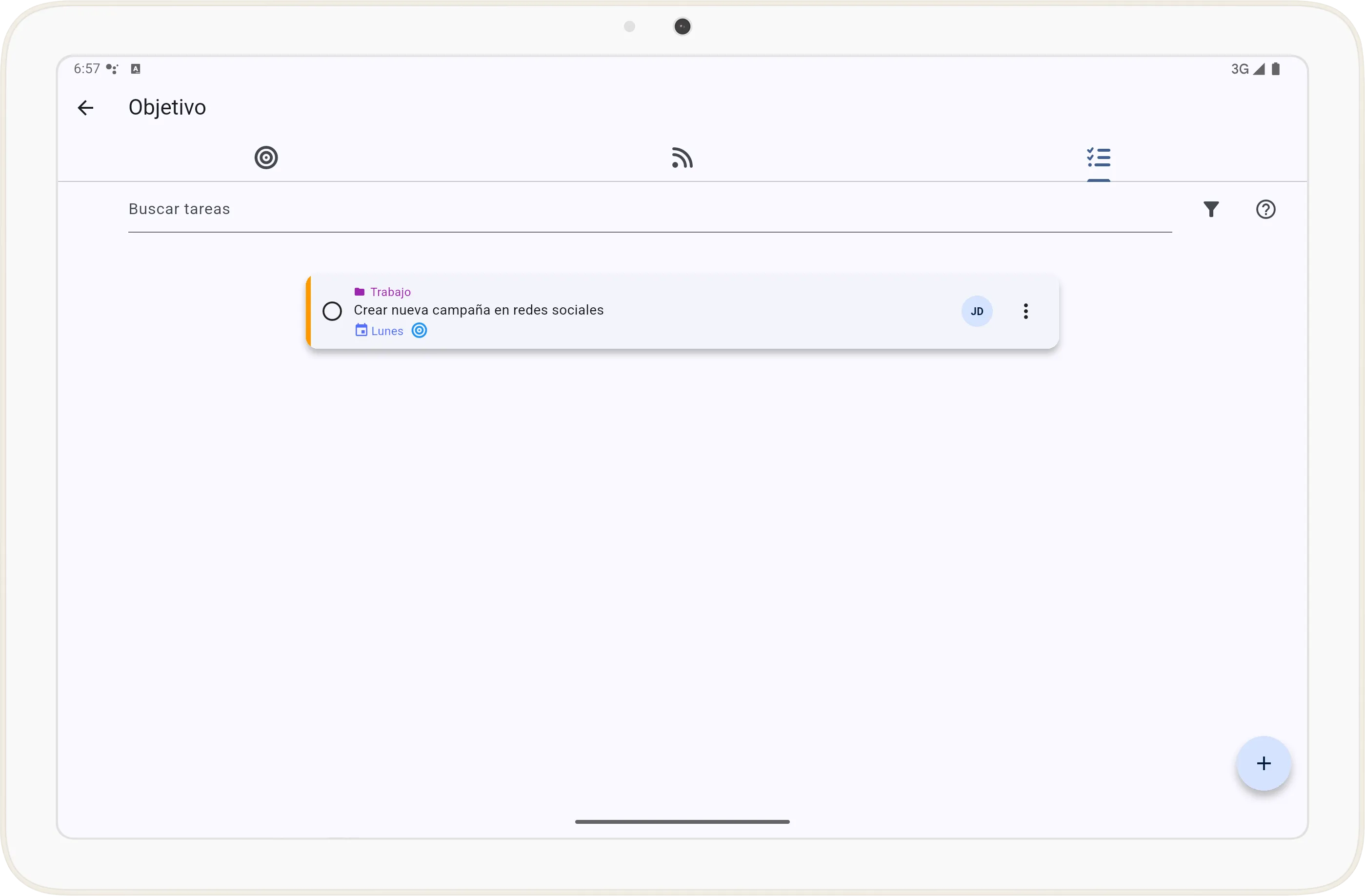Mark campaign task complete using circle
The height and width of the screenshot is (896, 1365).
[332, 311]
